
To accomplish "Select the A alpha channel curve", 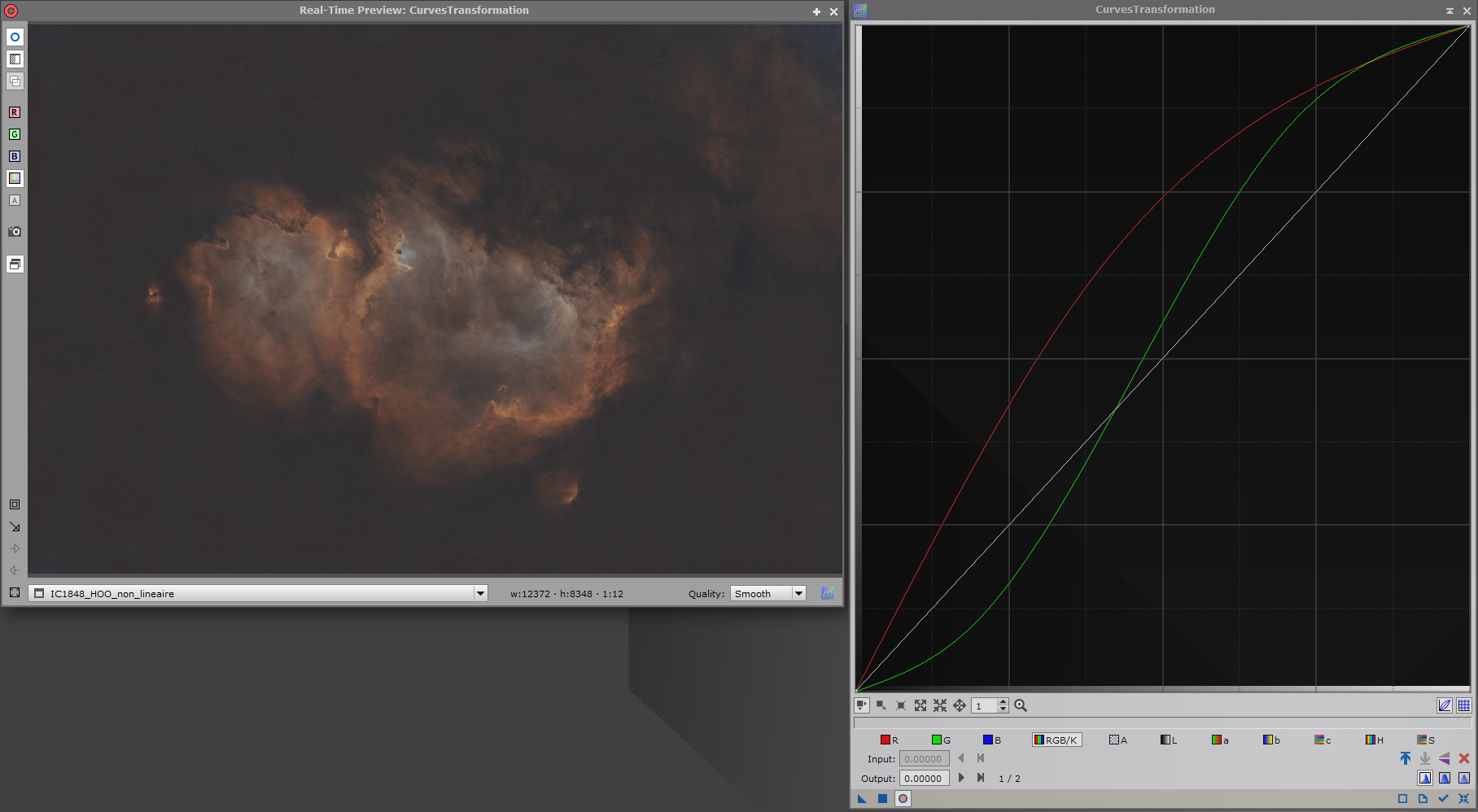I will (x=1118, y=740).
